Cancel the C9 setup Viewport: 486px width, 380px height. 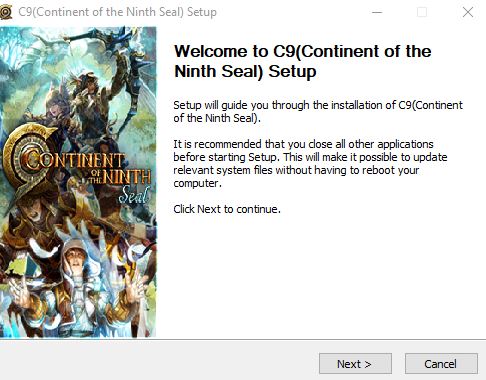click(441, 364)
